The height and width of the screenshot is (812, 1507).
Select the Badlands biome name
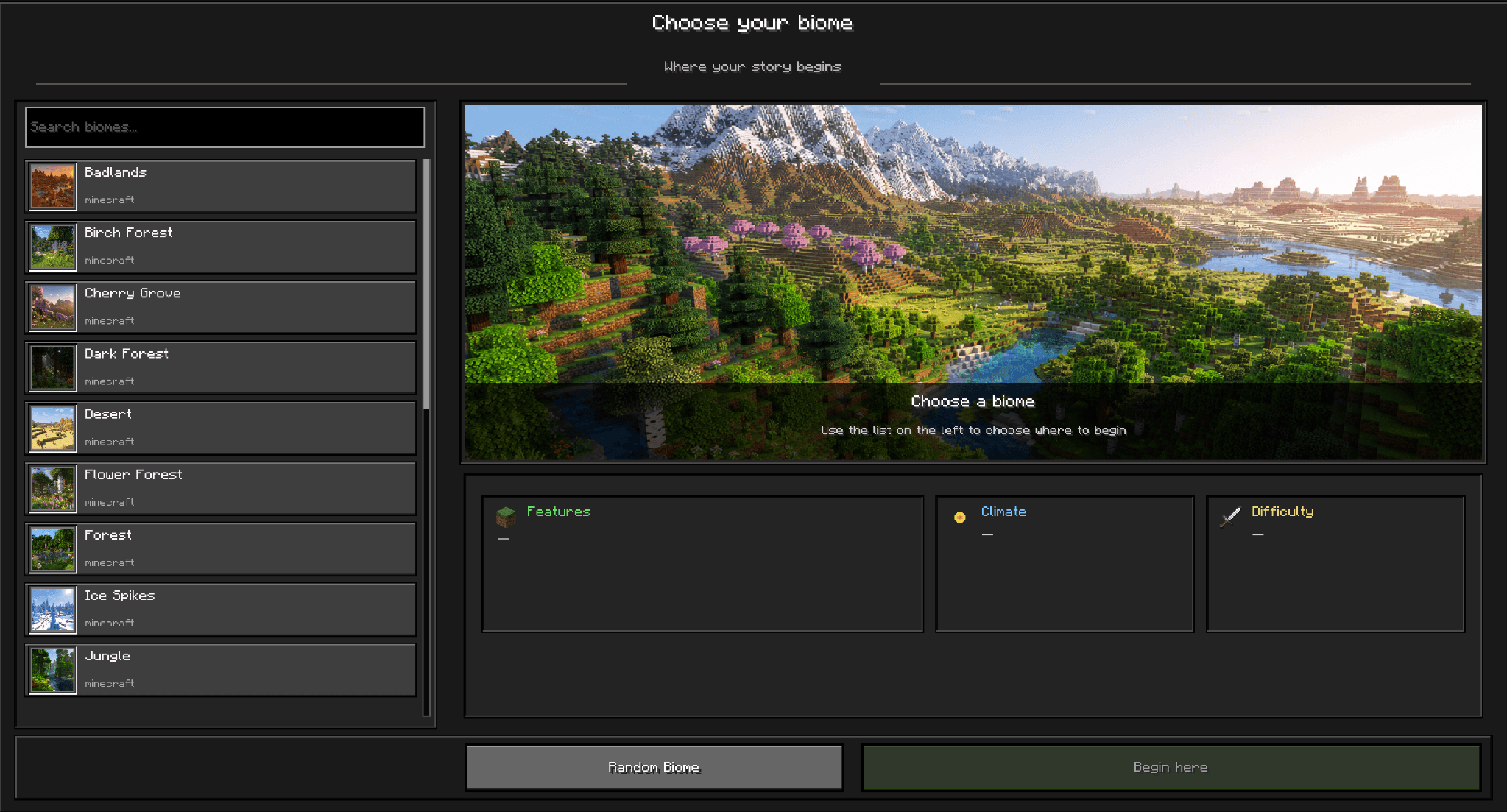coord(116,172)
